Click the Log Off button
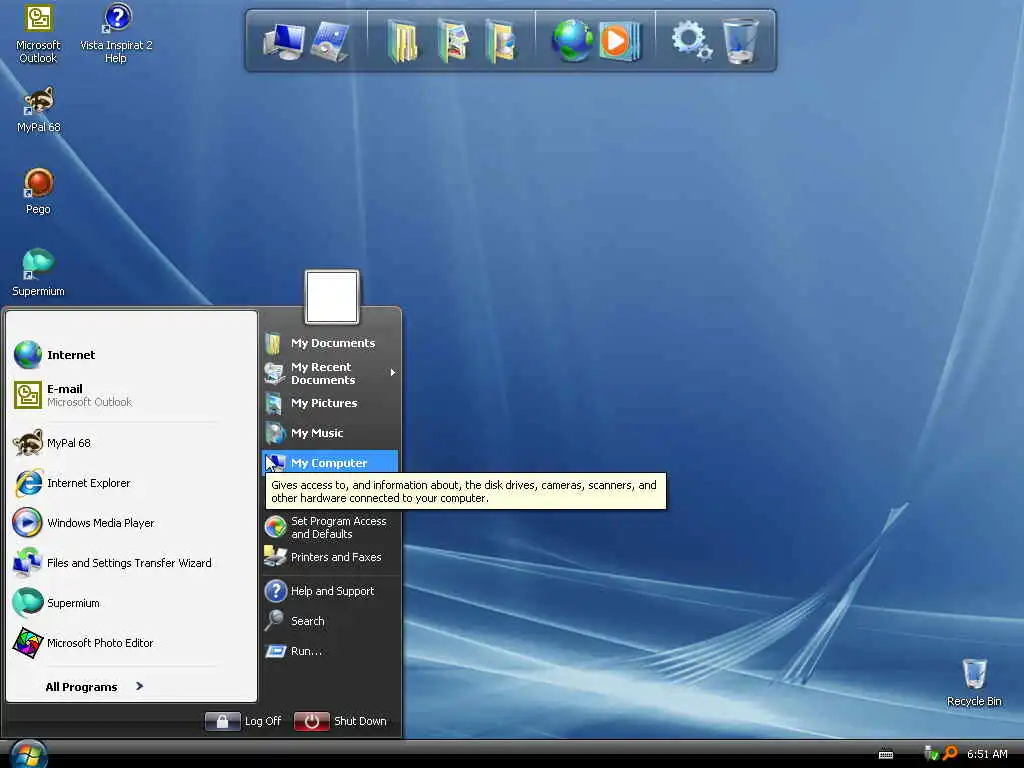This screenshot has height=768, width=1024. point(243,721)
